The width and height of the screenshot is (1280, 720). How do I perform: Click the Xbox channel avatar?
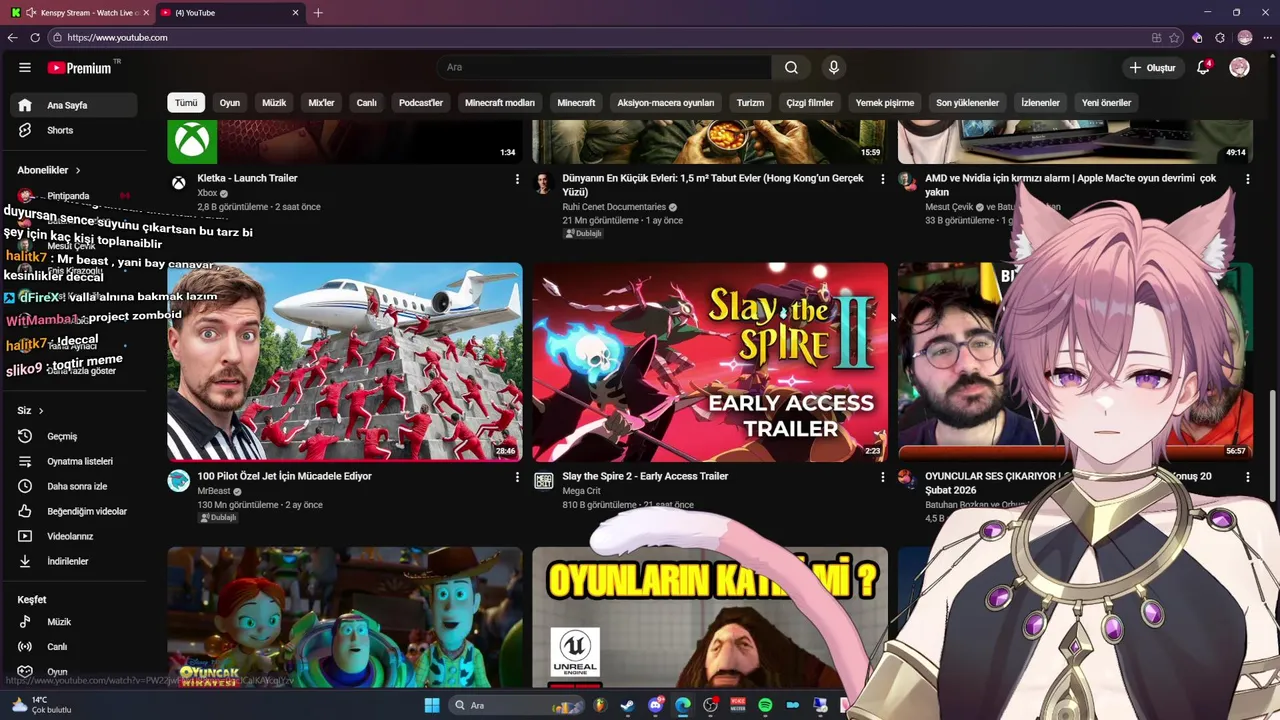pos(178,183)
